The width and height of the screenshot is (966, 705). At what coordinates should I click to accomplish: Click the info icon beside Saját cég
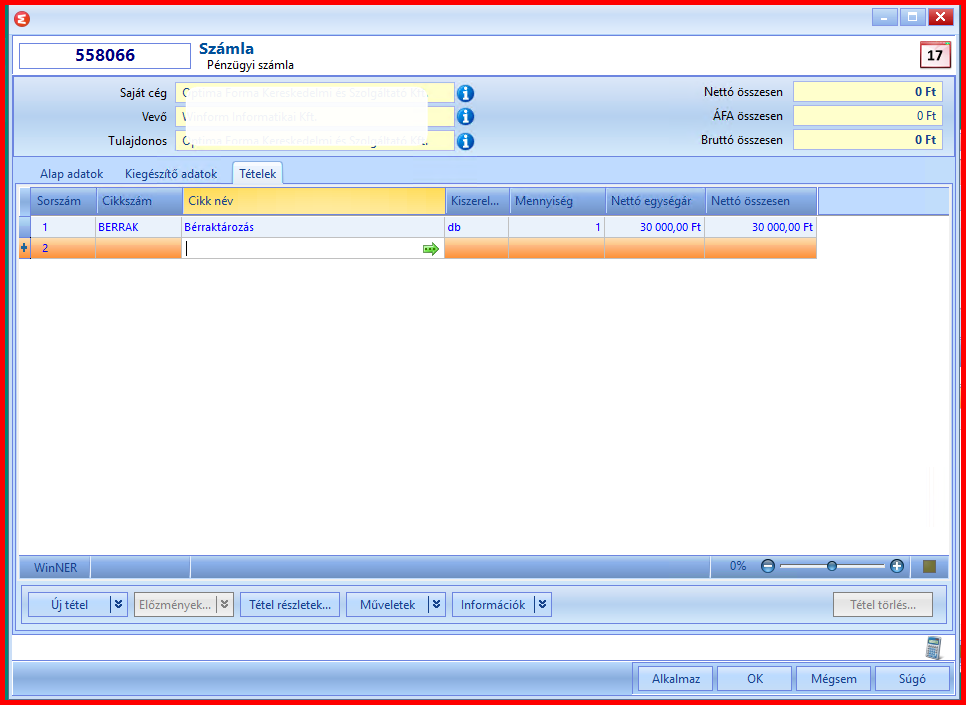(x=465, y=94)
